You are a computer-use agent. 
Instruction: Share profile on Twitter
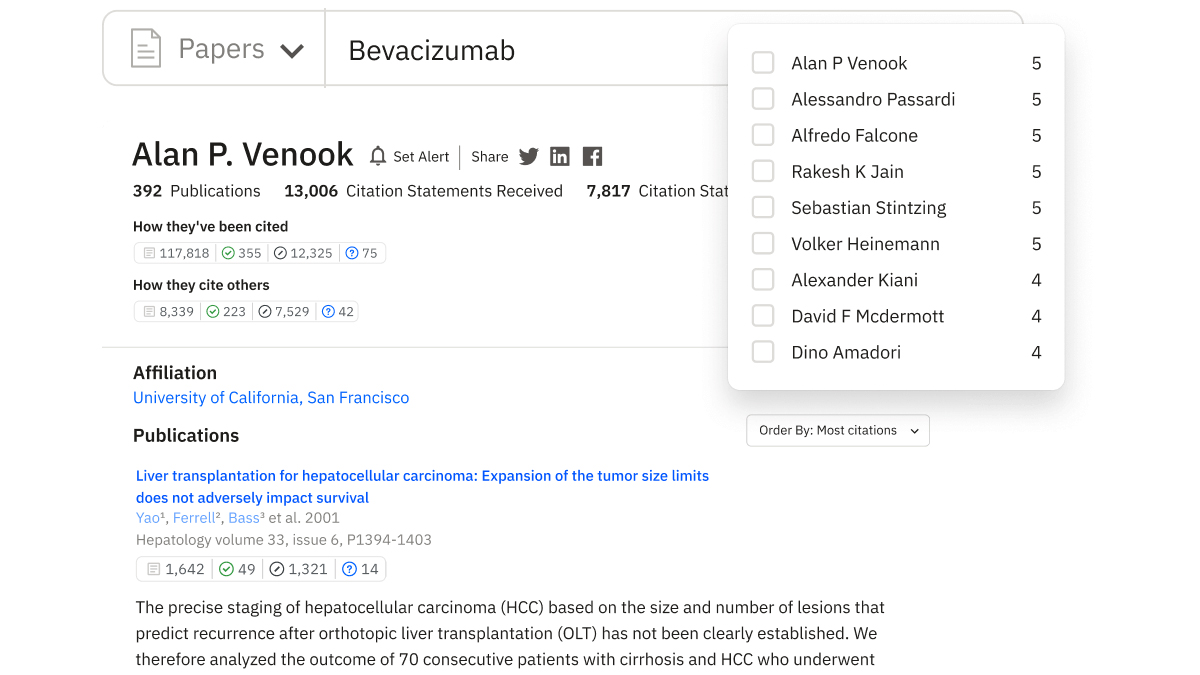point(529,156)
